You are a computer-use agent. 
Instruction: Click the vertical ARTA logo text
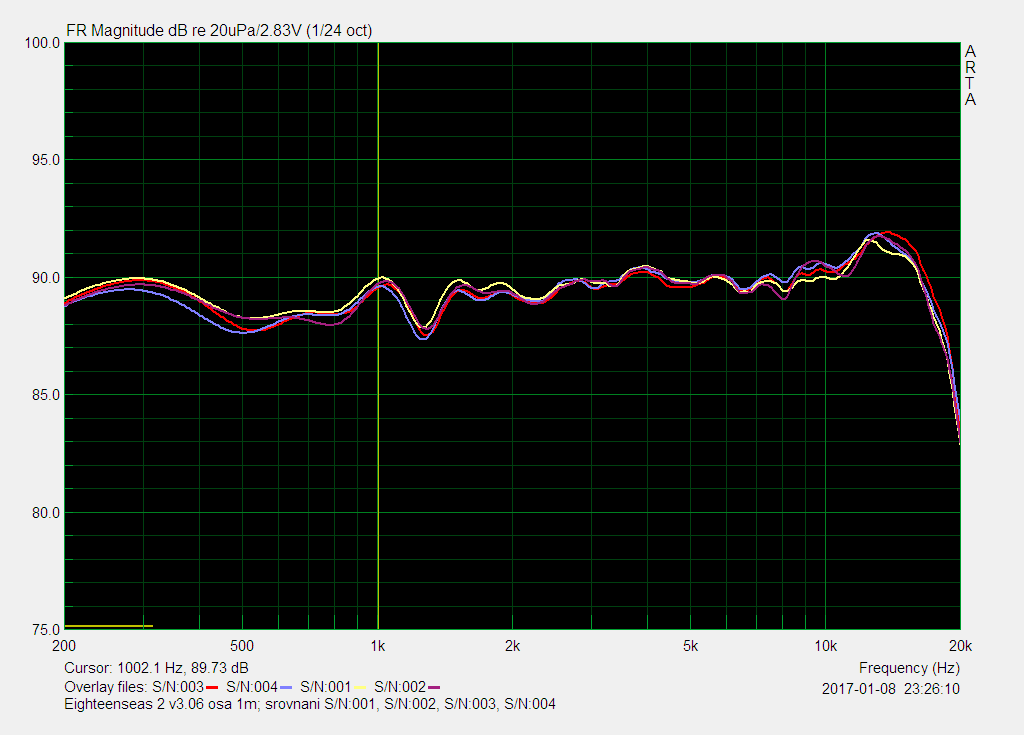click(x=970, y=75)
